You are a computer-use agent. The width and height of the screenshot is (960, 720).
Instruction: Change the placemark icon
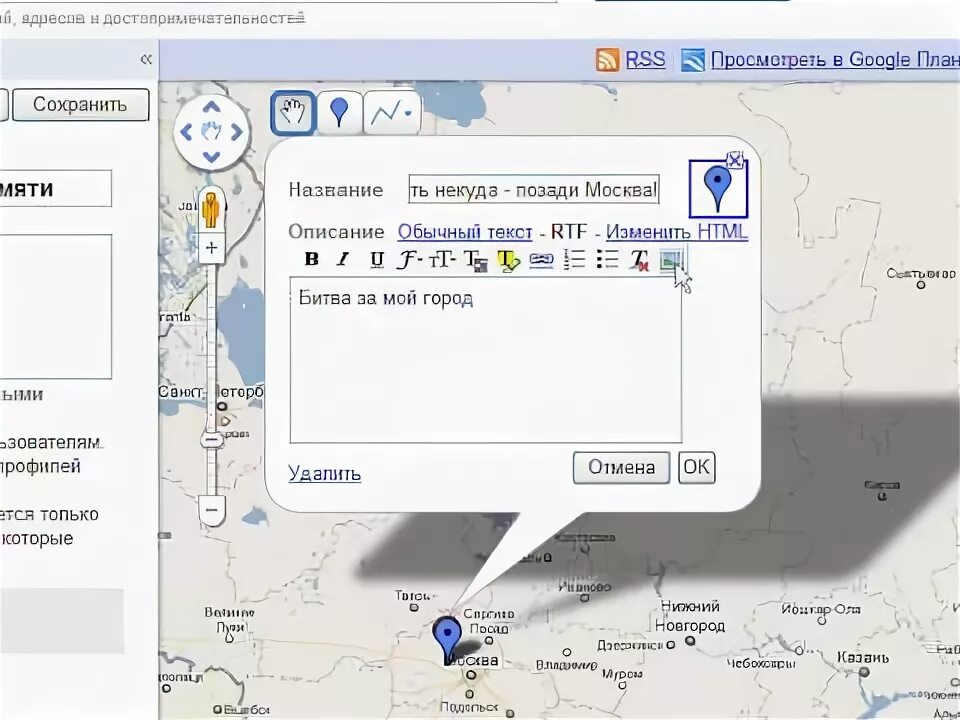pos(718,189)
